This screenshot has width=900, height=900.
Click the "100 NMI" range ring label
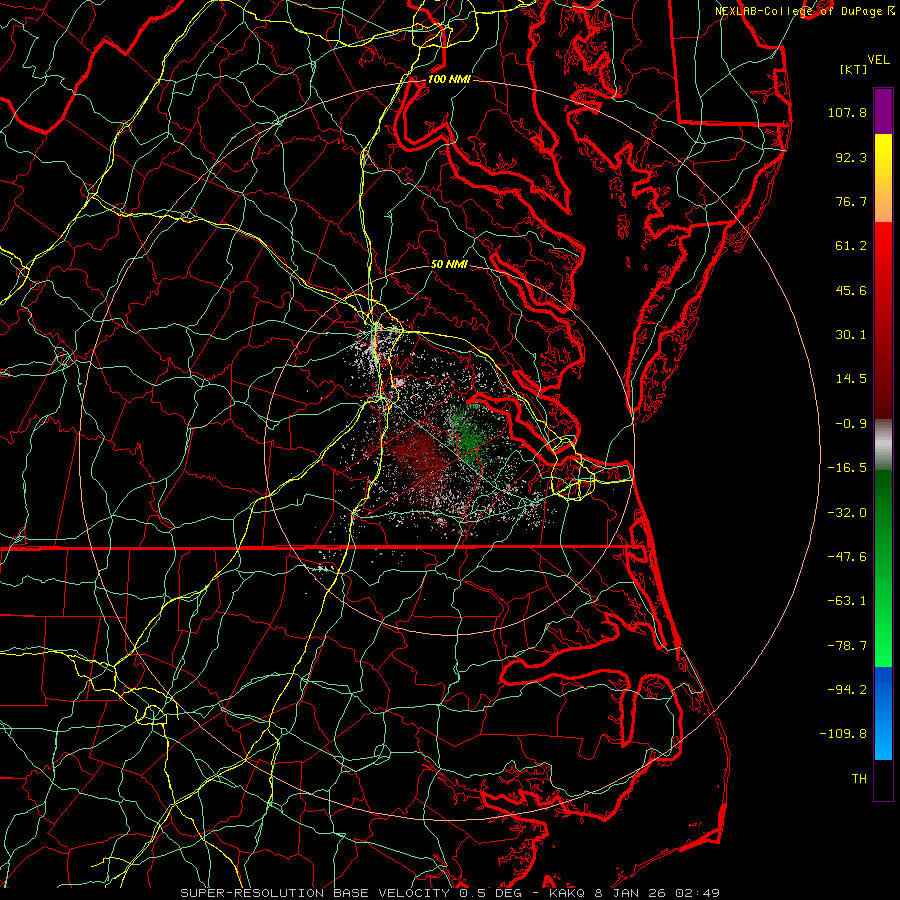[449, 79]
